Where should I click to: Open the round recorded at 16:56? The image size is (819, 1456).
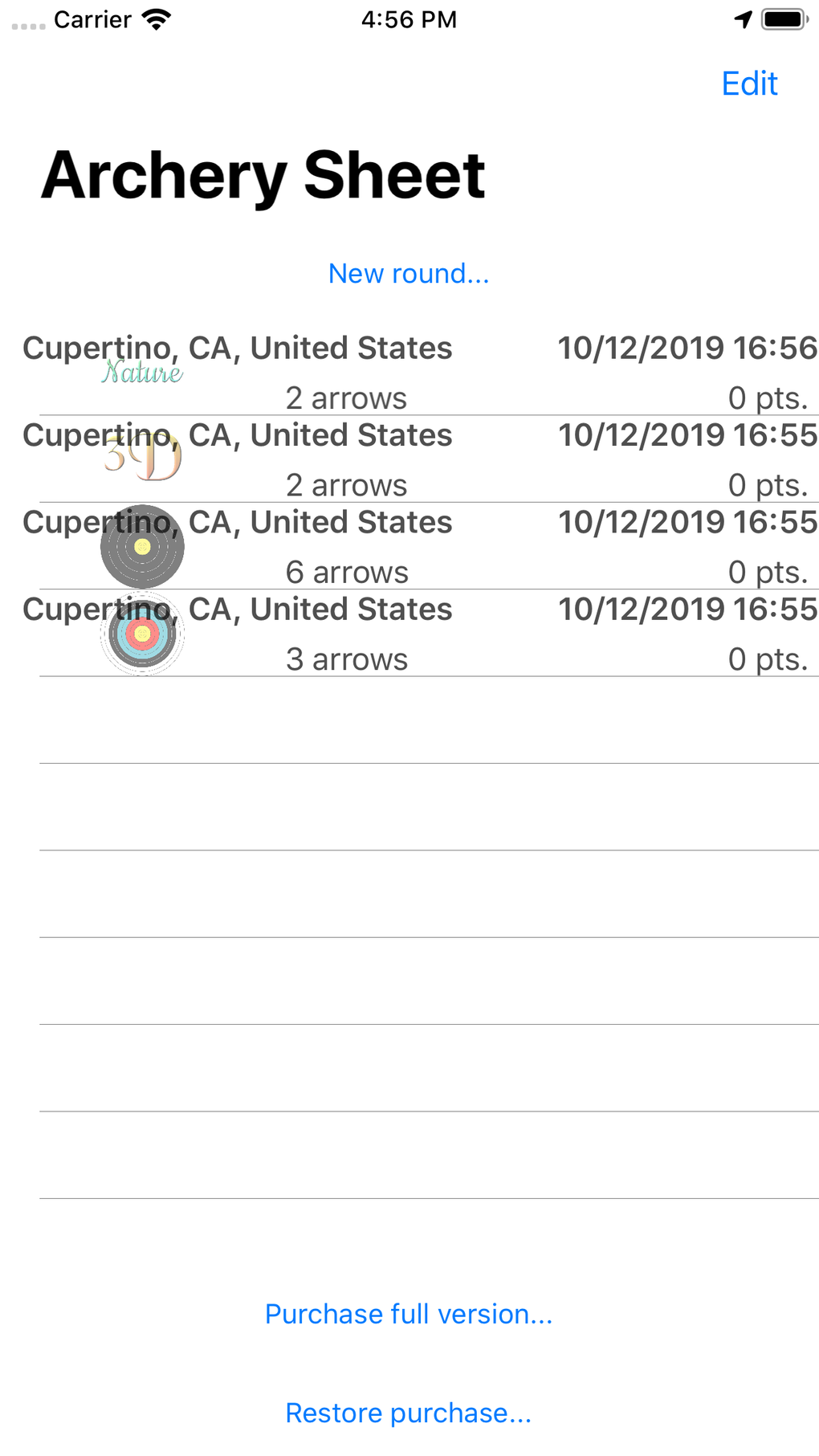[x=482, y=372]
